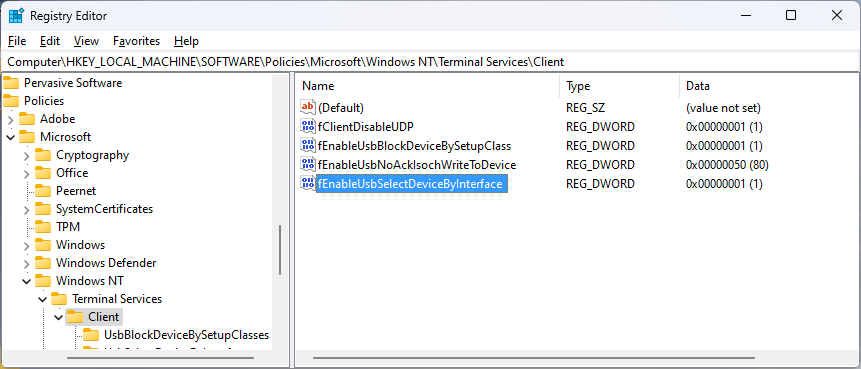Click the fClientDisableUDP DWORD icon

coord(308,127)
